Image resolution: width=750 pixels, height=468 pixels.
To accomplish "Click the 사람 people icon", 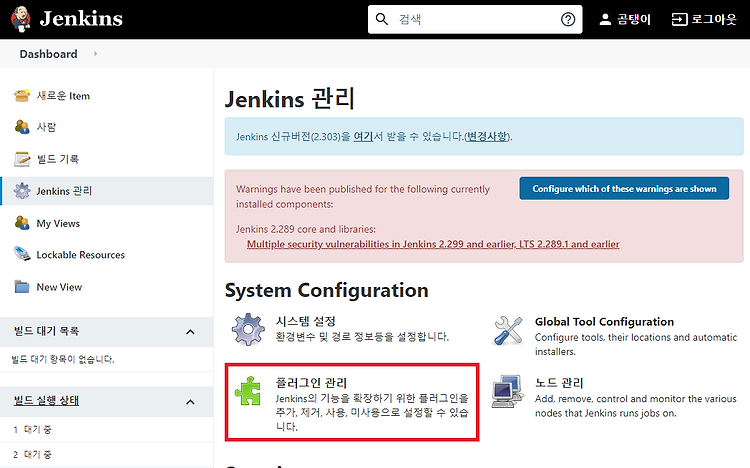I will pos(22,127).
